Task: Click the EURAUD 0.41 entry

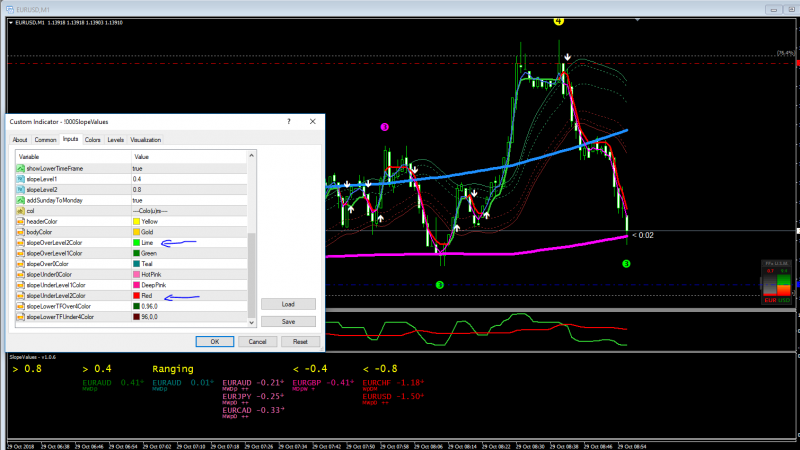Action: click(x=113, y=383)
